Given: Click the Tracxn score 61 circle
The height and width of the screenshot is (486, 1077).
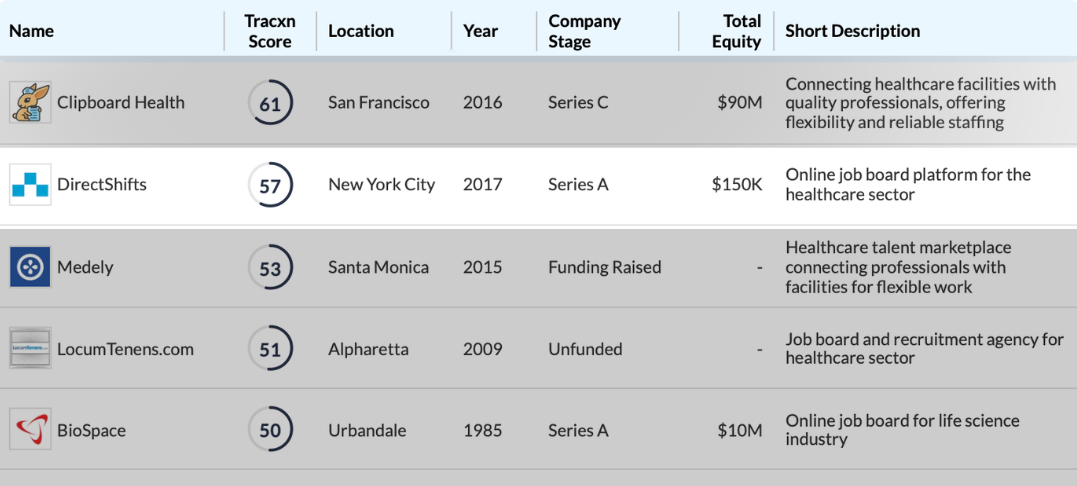Looking at the screenshot, I should pos(270,103).
